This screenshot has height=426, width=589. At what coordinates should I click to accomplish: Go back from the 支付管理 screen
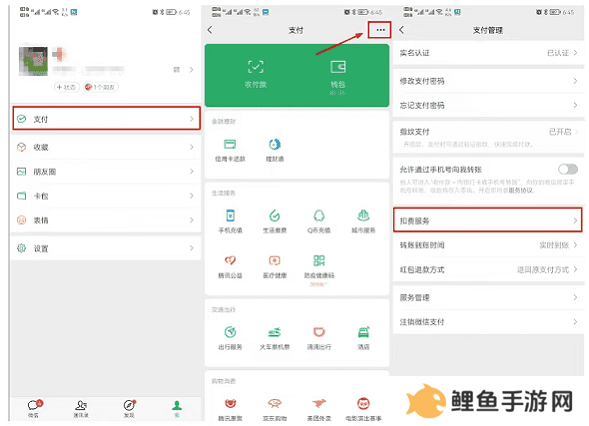pos(402,30)
